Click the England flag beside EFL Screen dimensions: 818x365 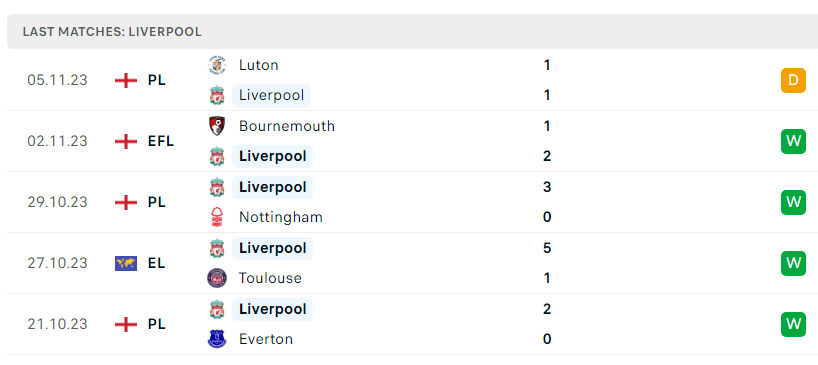[x=126, y=141]
